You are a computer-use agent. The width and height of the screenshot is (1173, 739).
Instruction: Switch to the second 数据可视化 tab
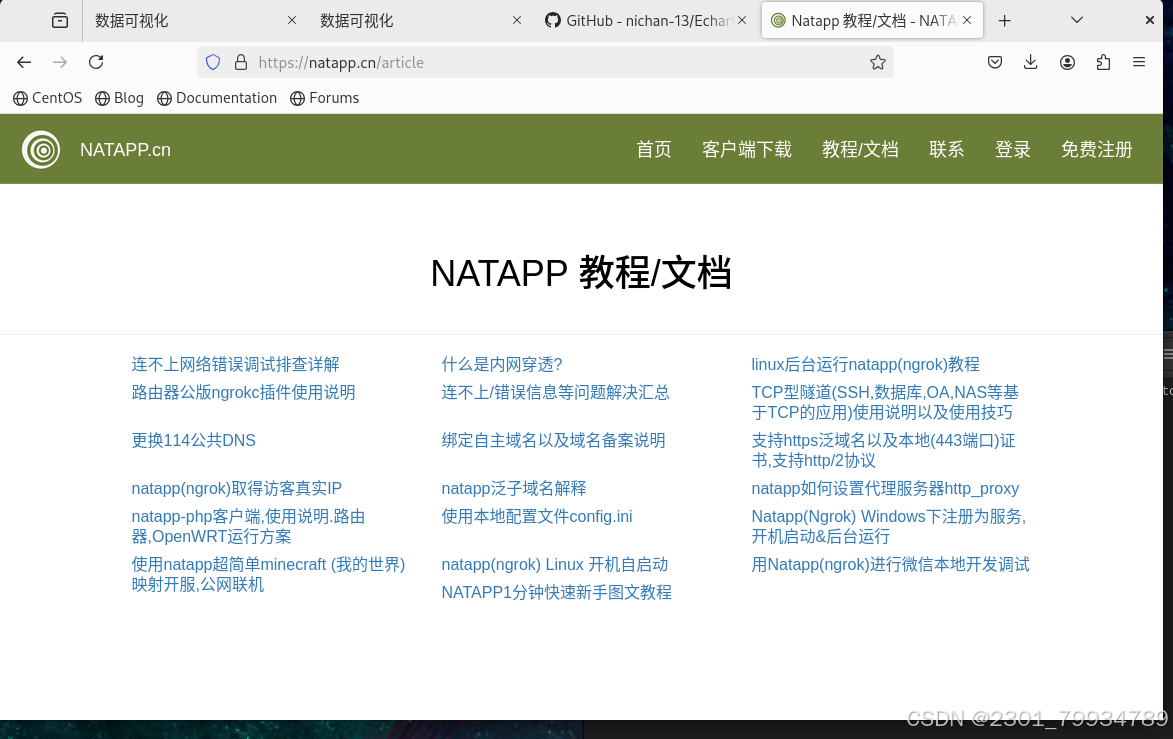pos(419,20)
